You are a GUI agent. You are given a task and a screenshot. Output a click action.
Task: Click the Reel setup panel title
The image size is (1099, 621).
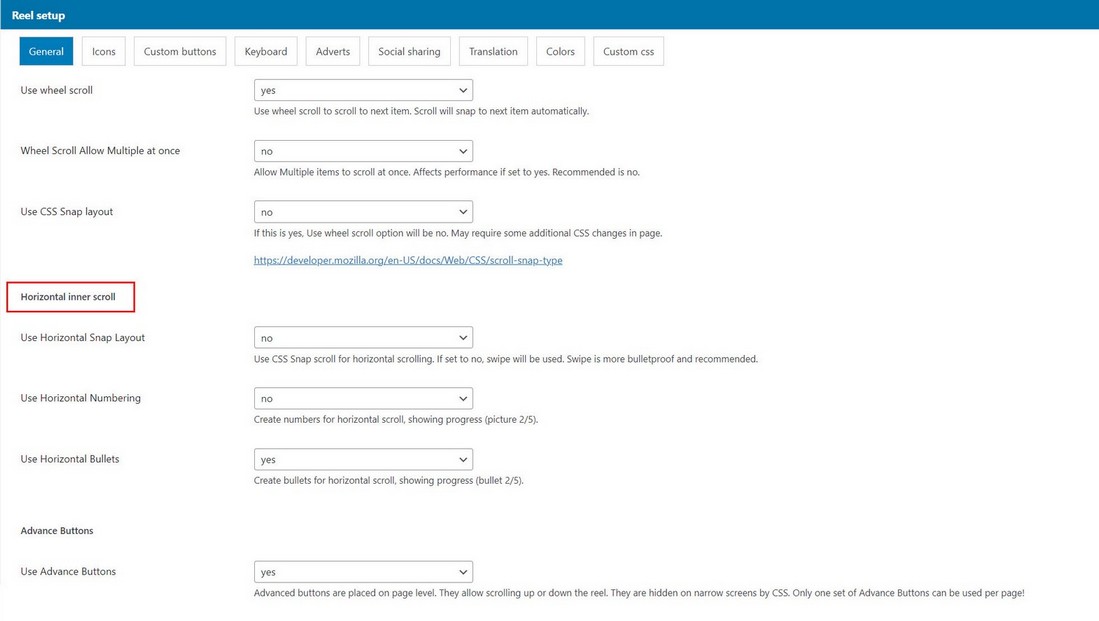coord(38,15)
